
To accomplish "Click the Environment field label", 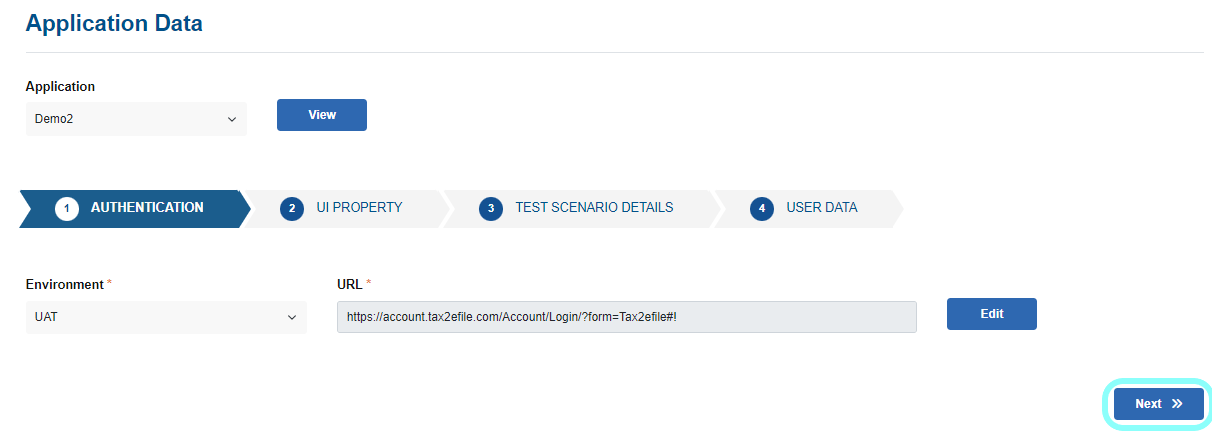I will click(64, 285).
